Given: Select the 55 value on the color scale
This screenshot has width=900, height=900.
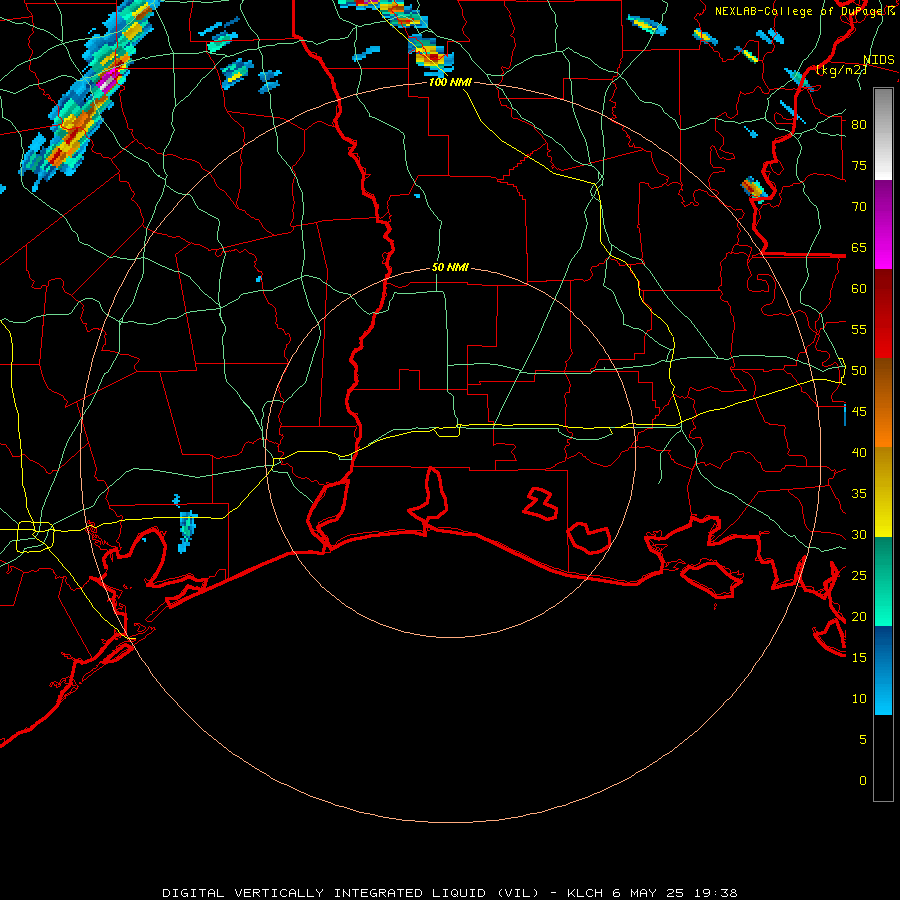Looking at the screenshot, I should [x=859, y=330].
